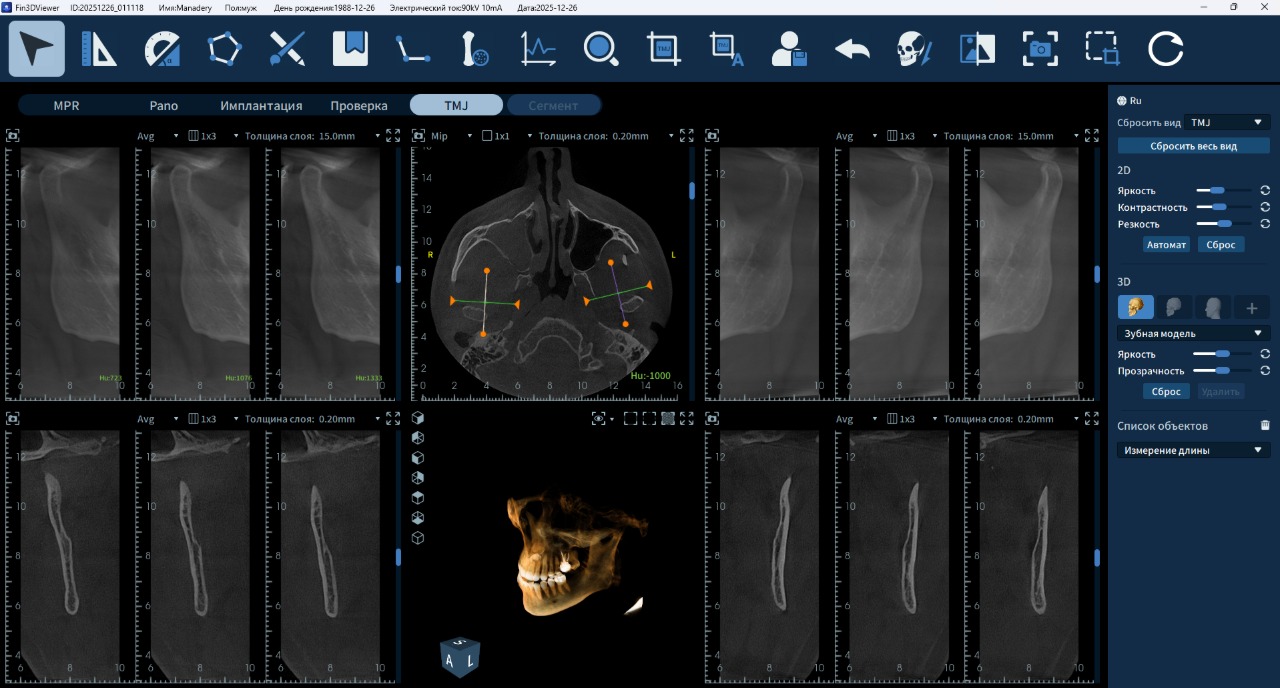
Task: Maximize the top-left 15.0mm TMJ view
Action: coord(393,136)
